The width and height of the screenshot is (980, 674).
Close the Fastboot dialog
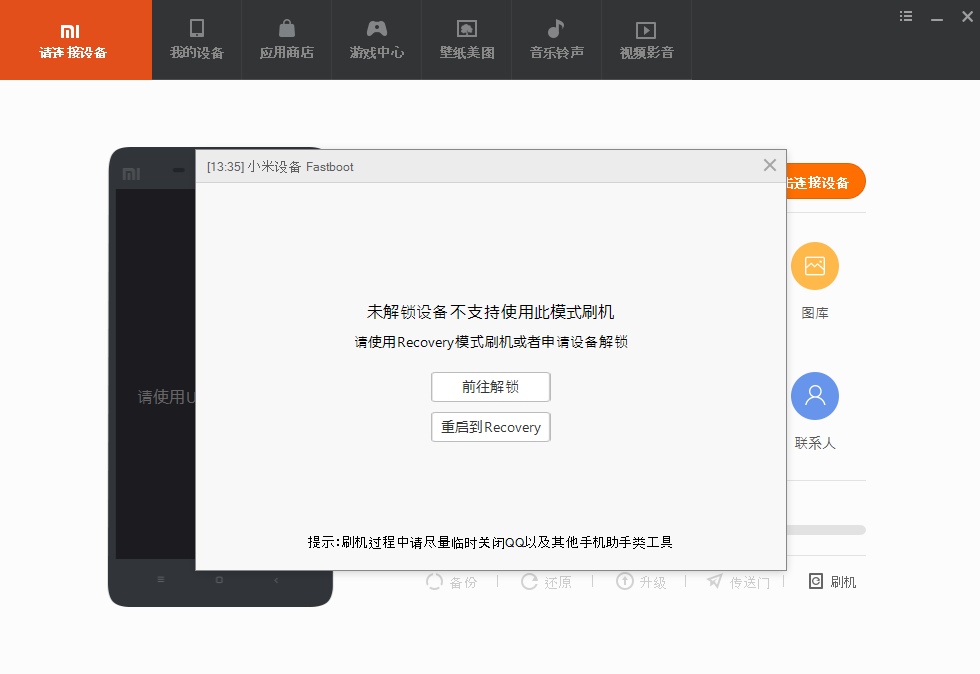[x=769, y=166]
